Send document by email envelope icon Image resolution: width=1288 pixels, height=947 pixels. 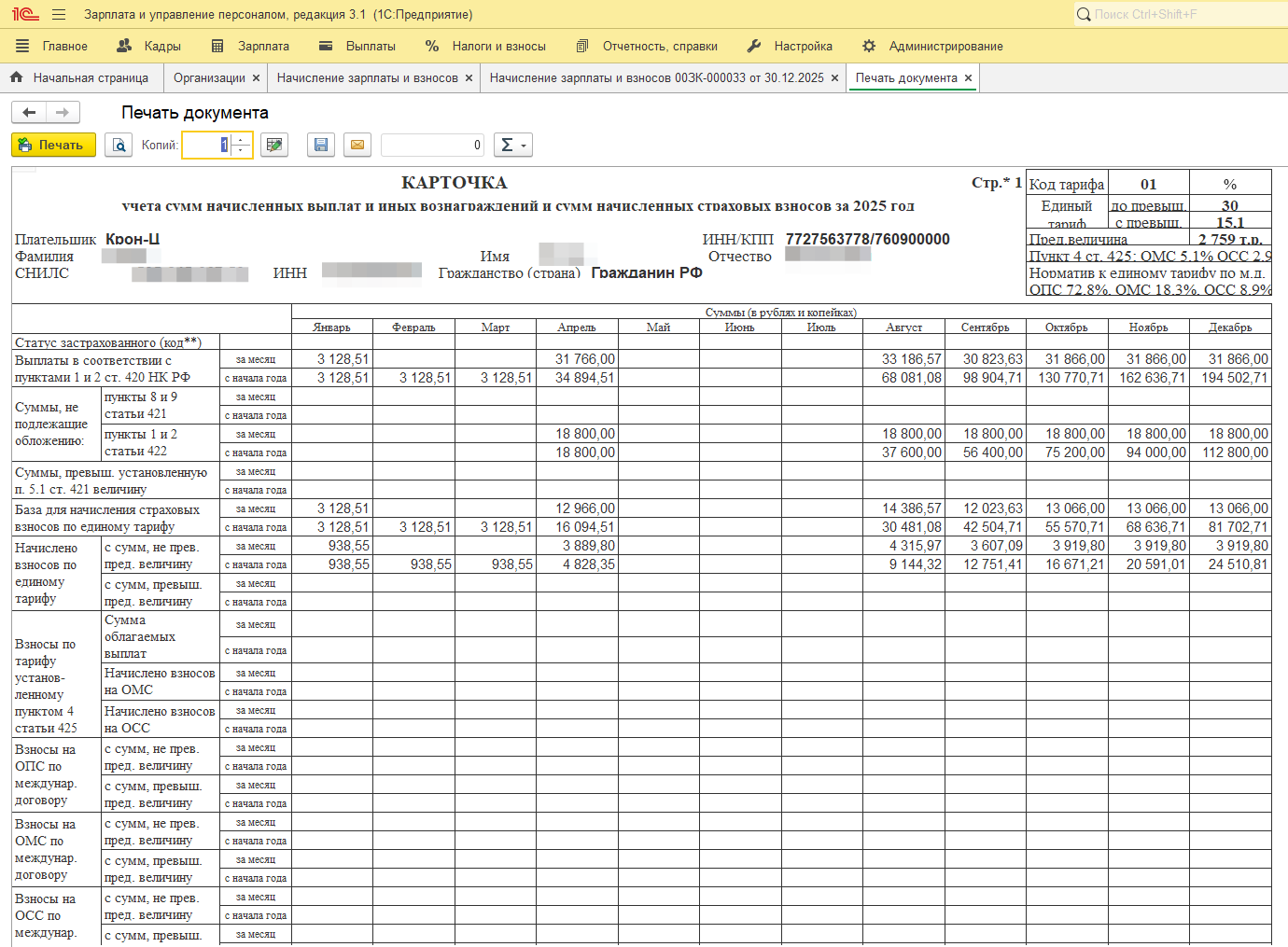coord(357,145)
